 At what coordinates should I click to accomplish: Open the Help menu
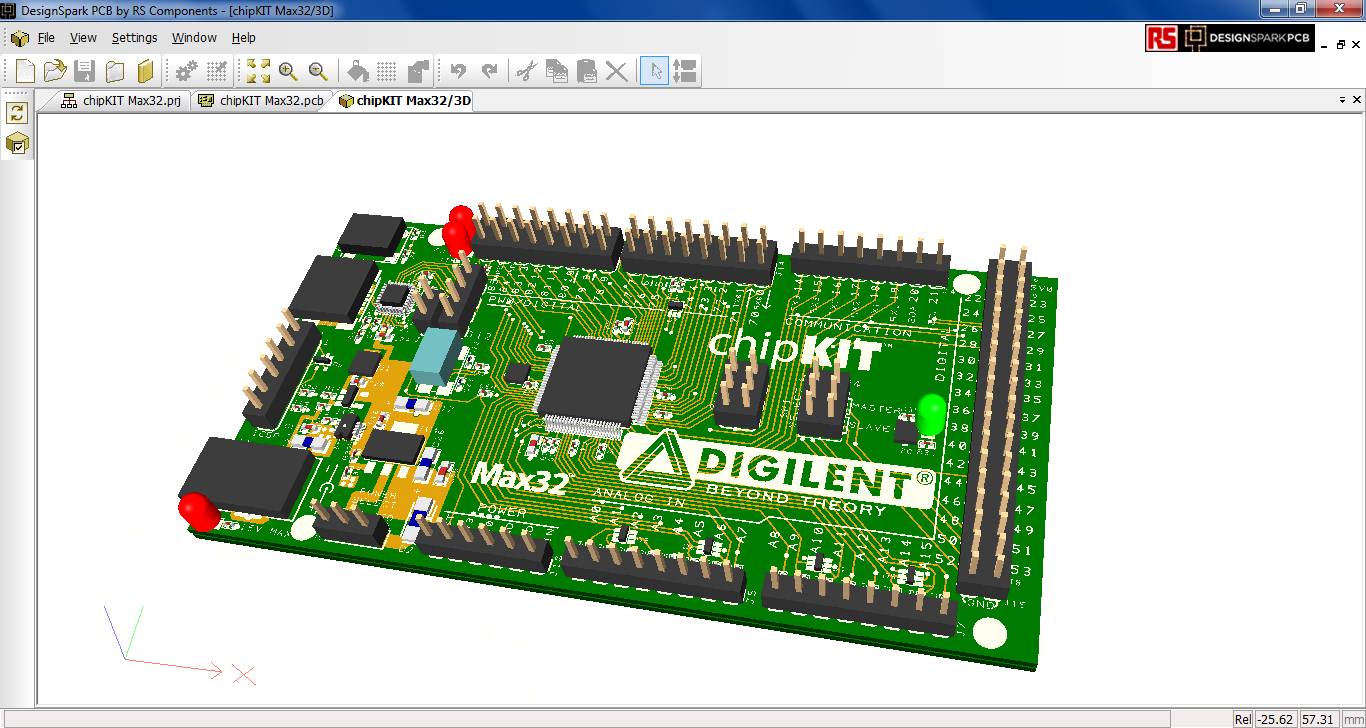click(x=244, y=38)
